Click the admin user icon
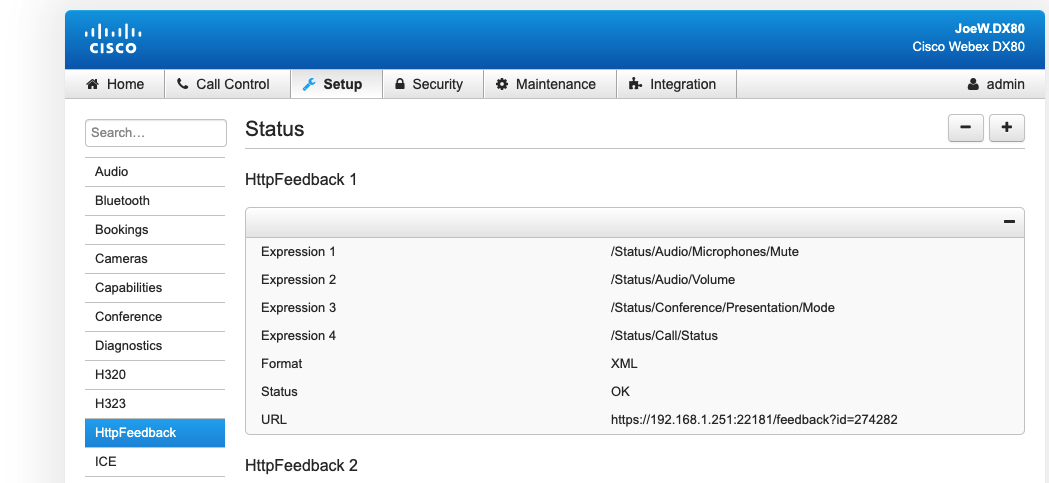The height and width of the screenshot is (483, 1049). coord(973,84)
